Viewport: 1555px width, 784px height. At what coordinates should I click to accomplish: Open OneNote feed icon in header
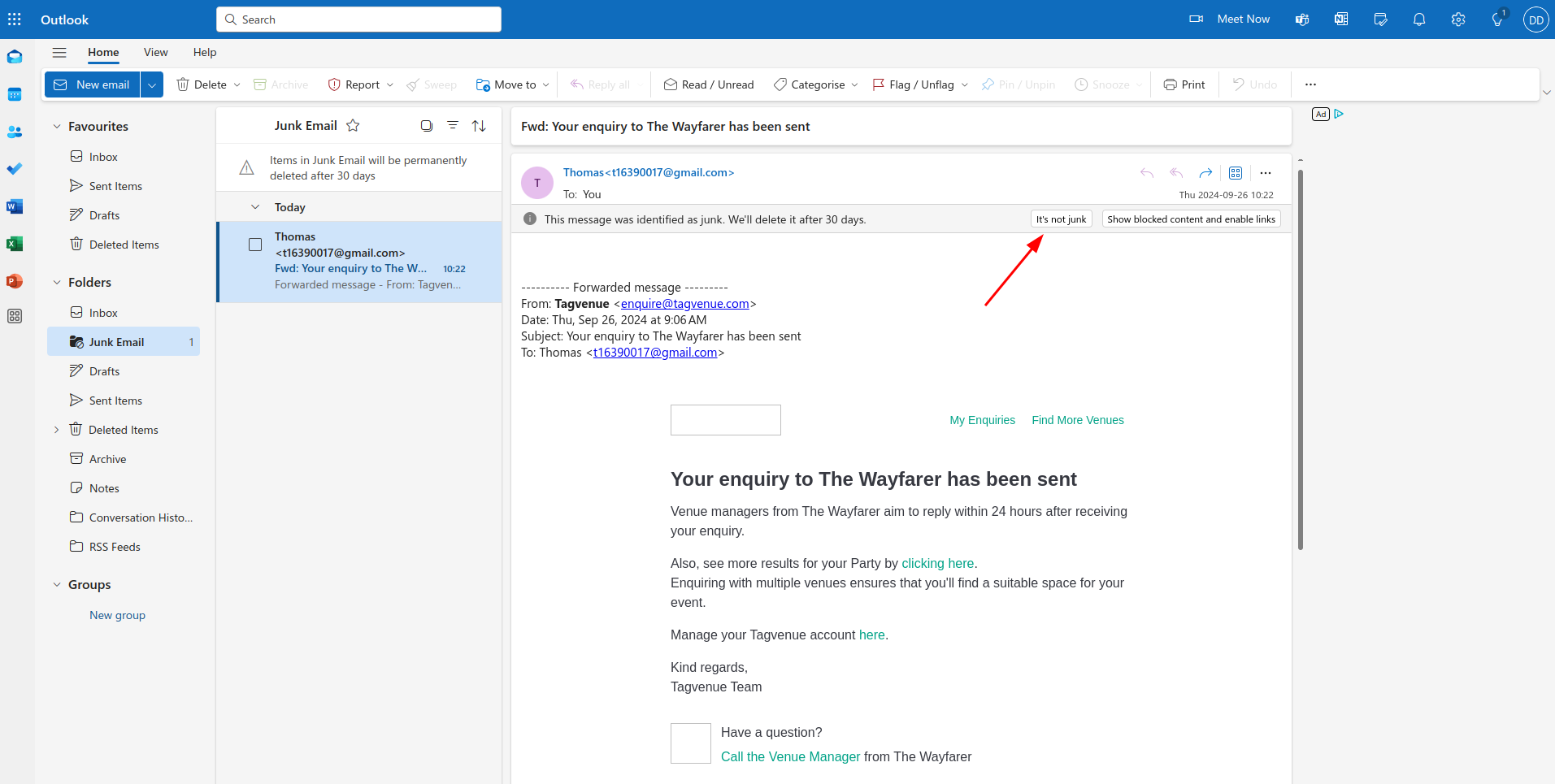[x=1341, y=19]
